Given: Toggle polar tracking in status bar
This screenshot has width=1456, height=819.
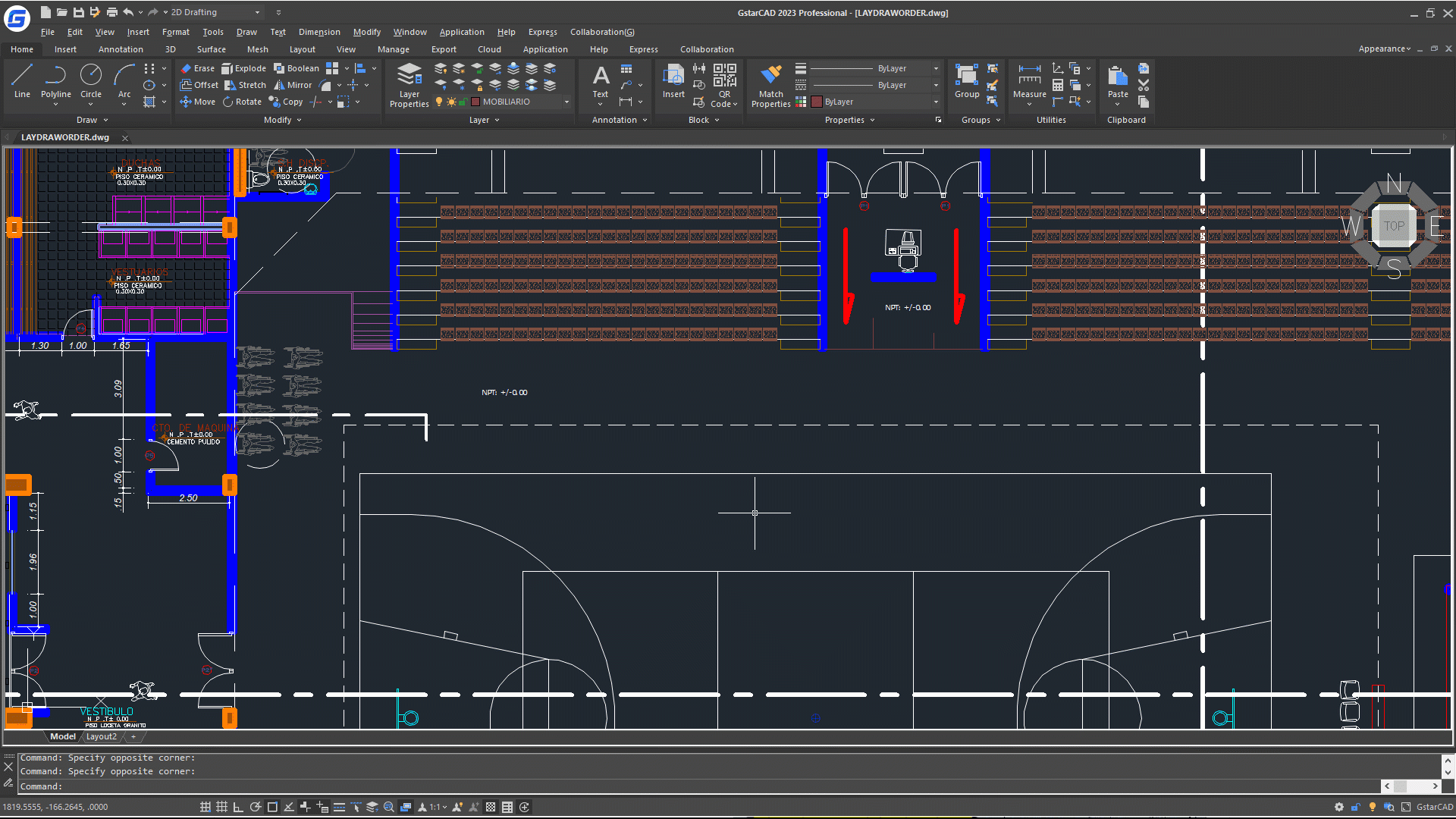Looking at the screenshot, I should click(256, 807).
